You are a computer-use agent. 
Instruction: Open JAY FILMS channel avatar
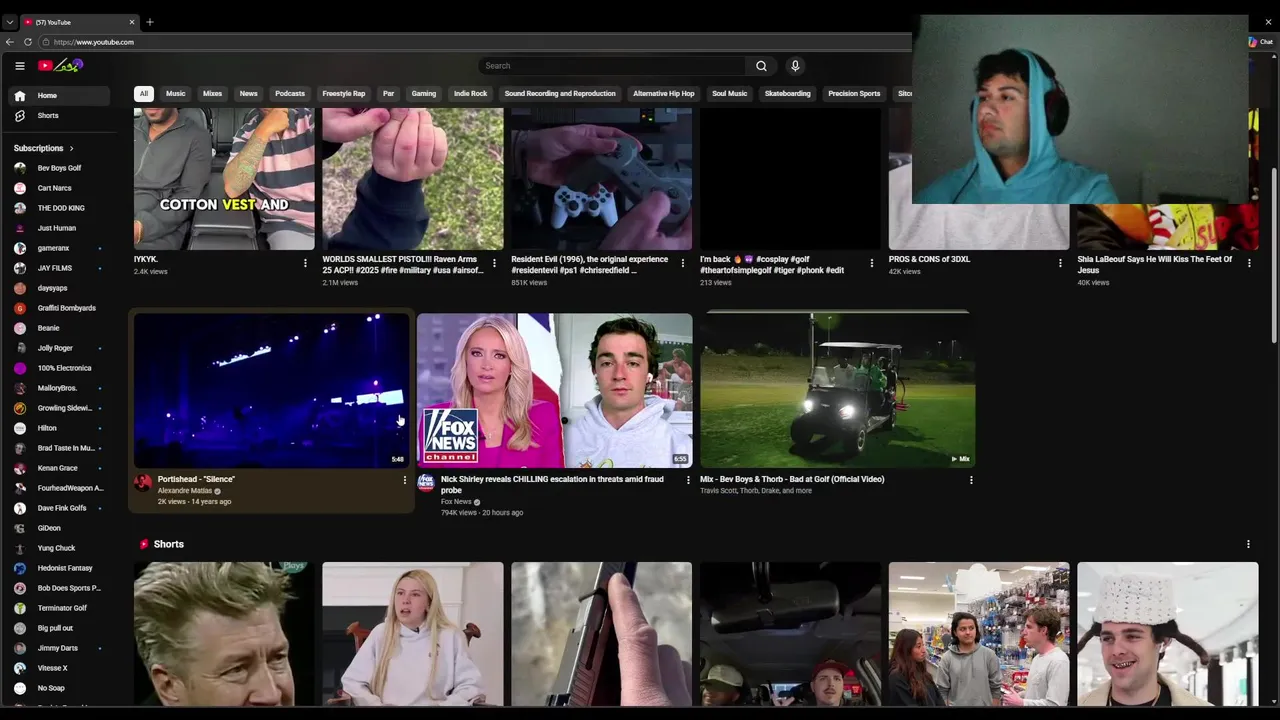click(x=20, y=268)
